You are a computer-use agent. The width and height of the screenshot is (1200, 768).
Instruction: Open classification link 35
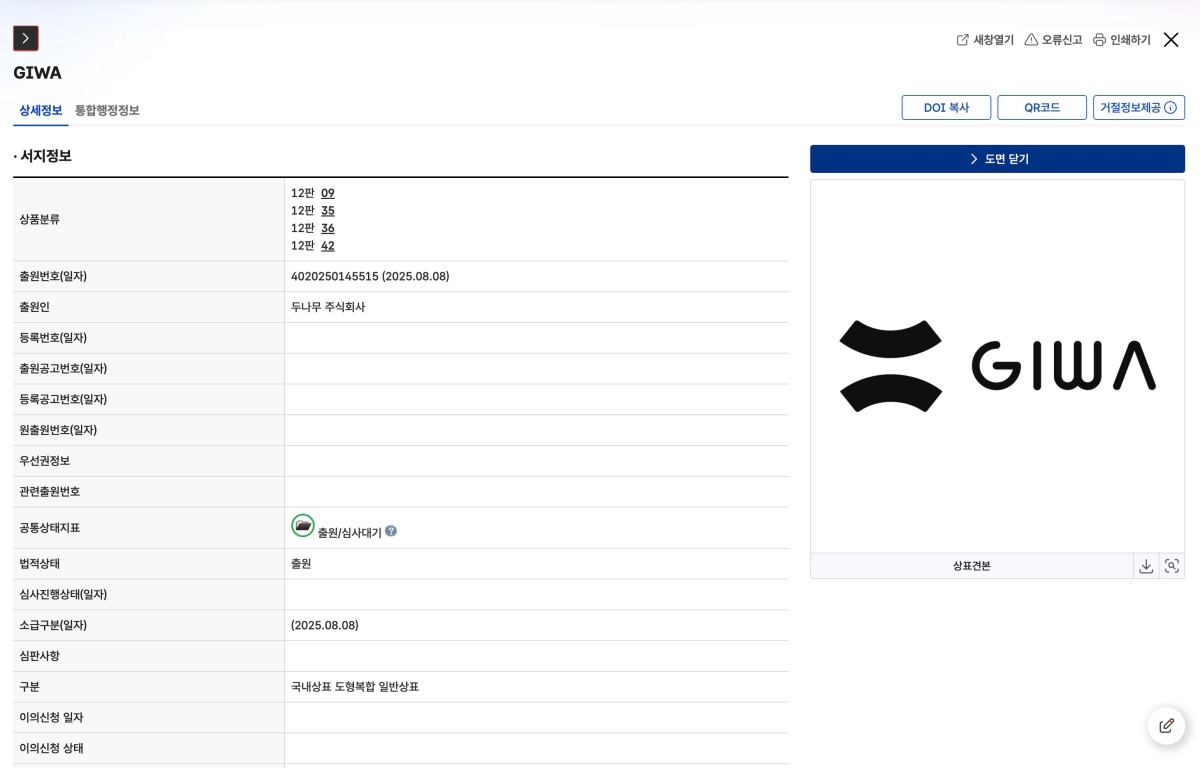point(328,211)
